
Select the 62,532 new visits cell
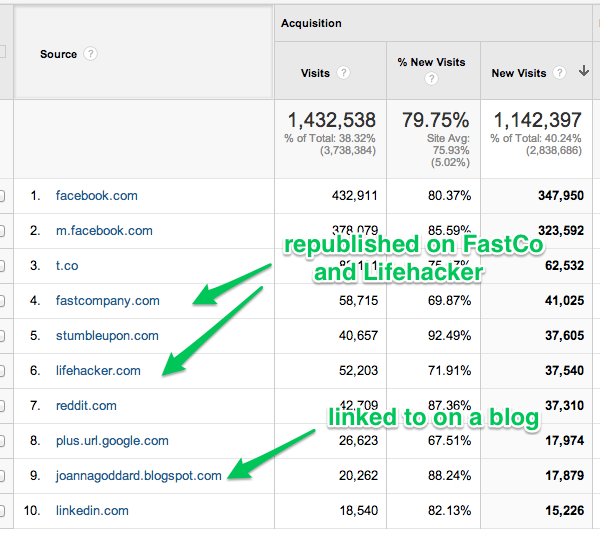pyautogui.click(x=564, y=266)
